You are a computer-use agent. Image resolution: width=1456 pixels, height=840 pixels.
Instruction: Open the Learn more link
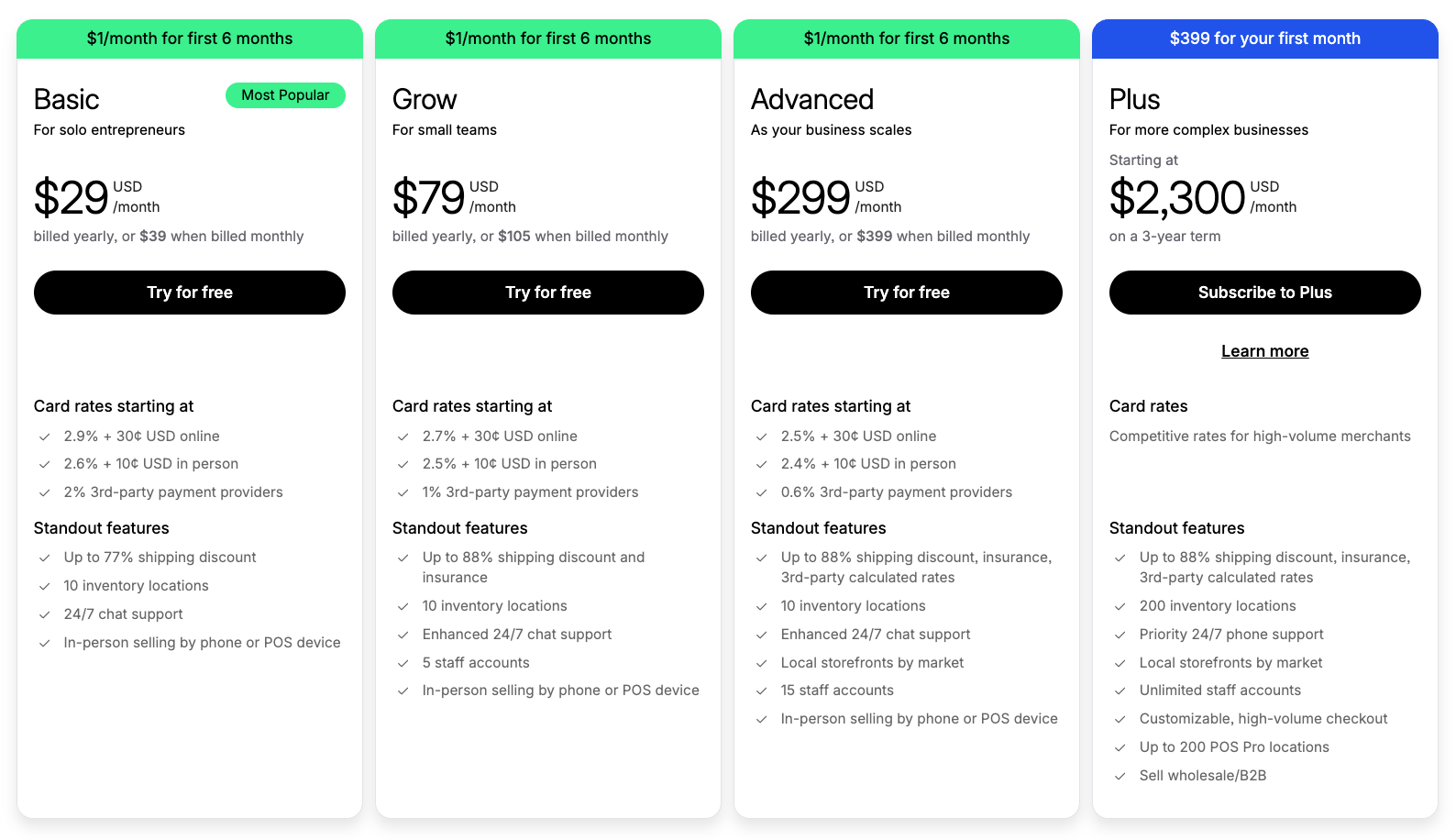click(1264, 351)
